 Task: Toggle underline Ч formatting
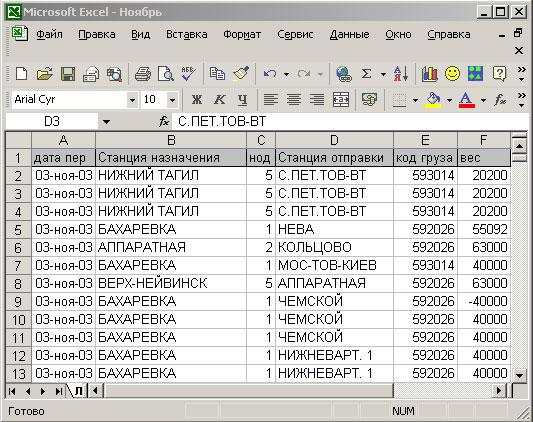pyautogui.click(x=242, y=100)
